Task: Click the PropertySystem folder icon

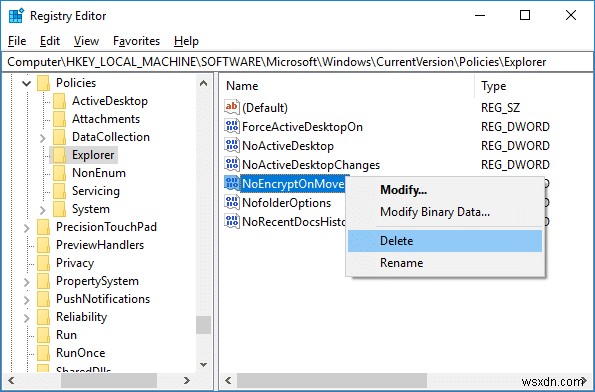Action: tap(44, 281)
